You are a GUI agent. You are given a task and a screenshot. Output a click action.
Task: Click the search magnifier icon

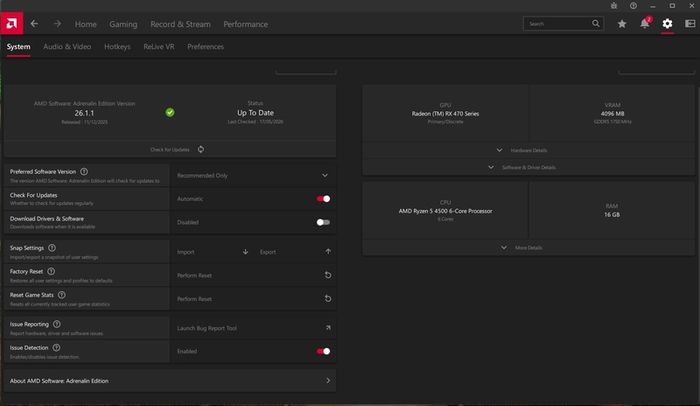coord(596,23)
